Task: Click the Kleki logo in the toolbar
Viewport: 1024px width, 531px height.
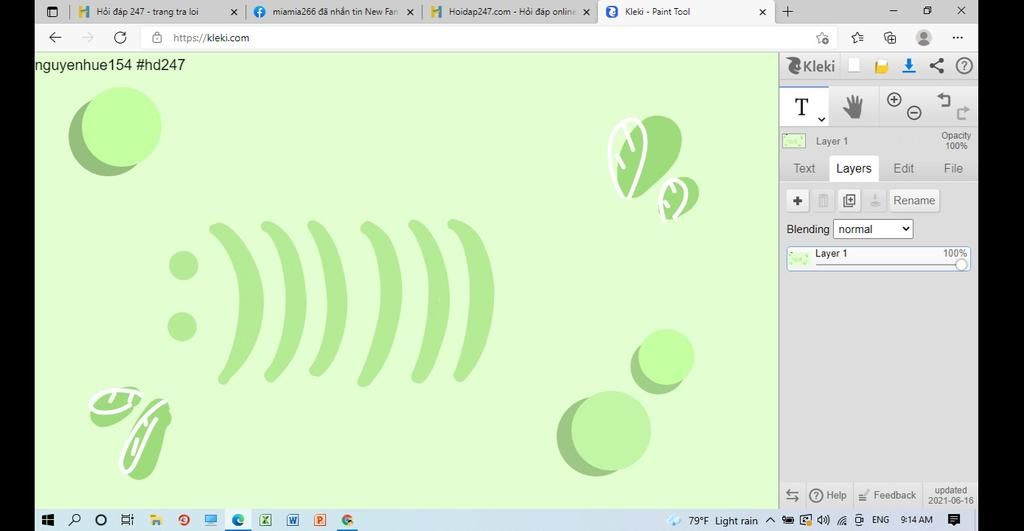Action: (810, 66)
